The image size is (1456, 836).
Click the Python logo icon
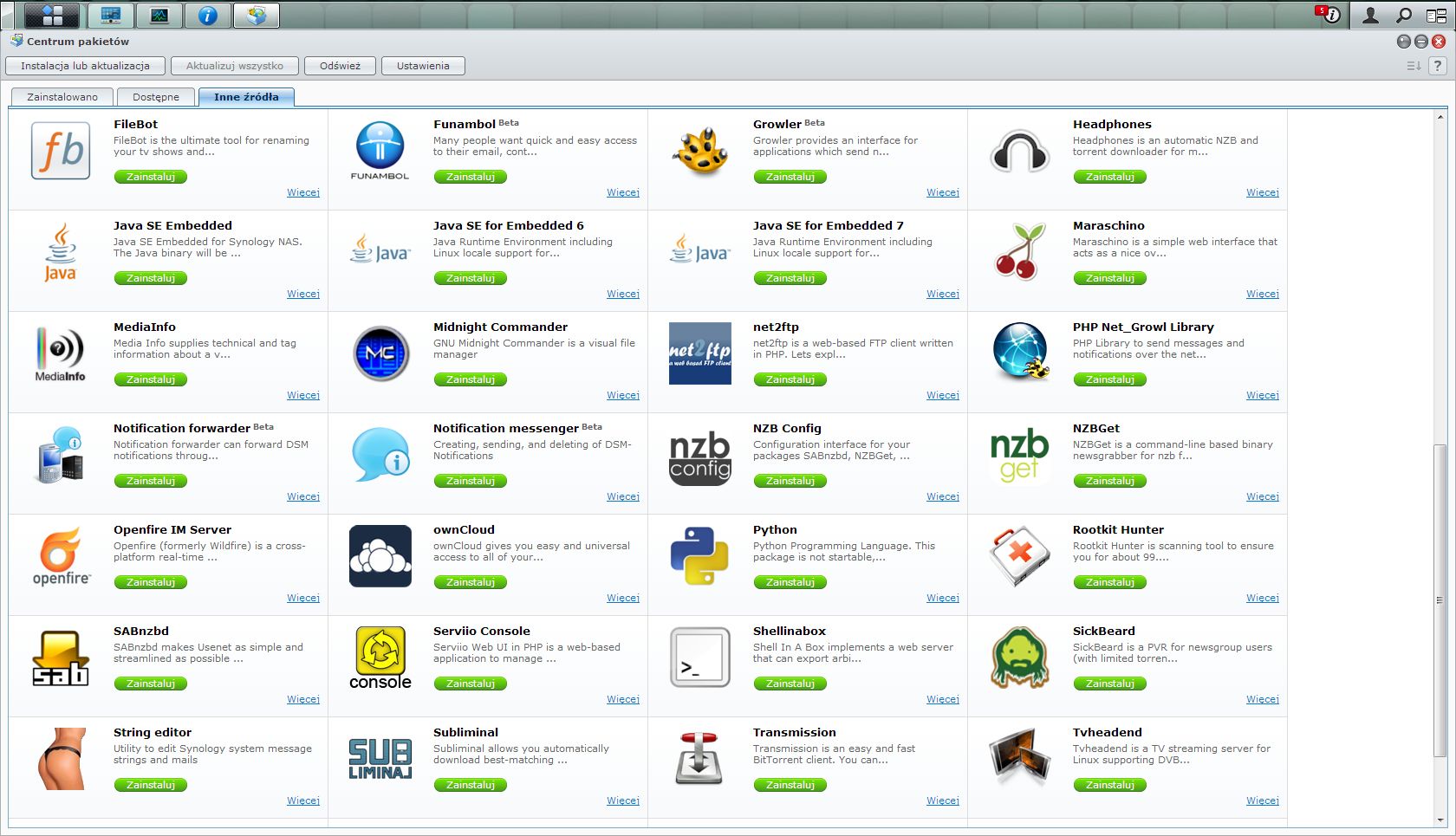700,556
